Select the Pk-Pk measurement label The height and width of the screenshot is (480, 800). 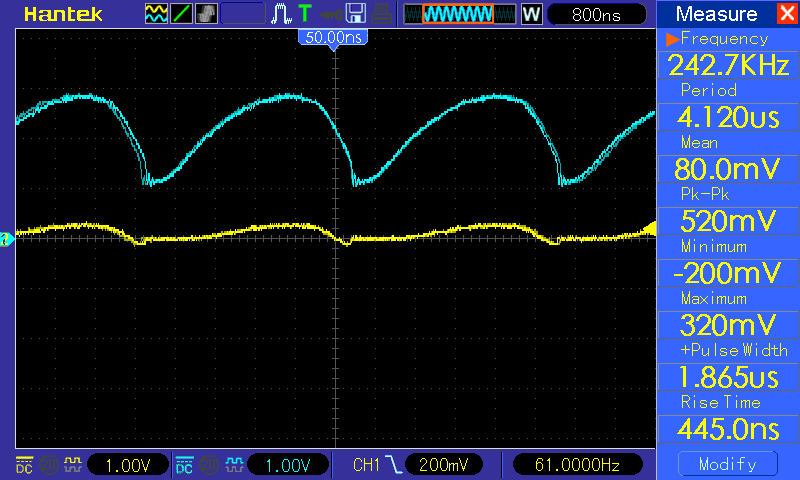[705, 194]
